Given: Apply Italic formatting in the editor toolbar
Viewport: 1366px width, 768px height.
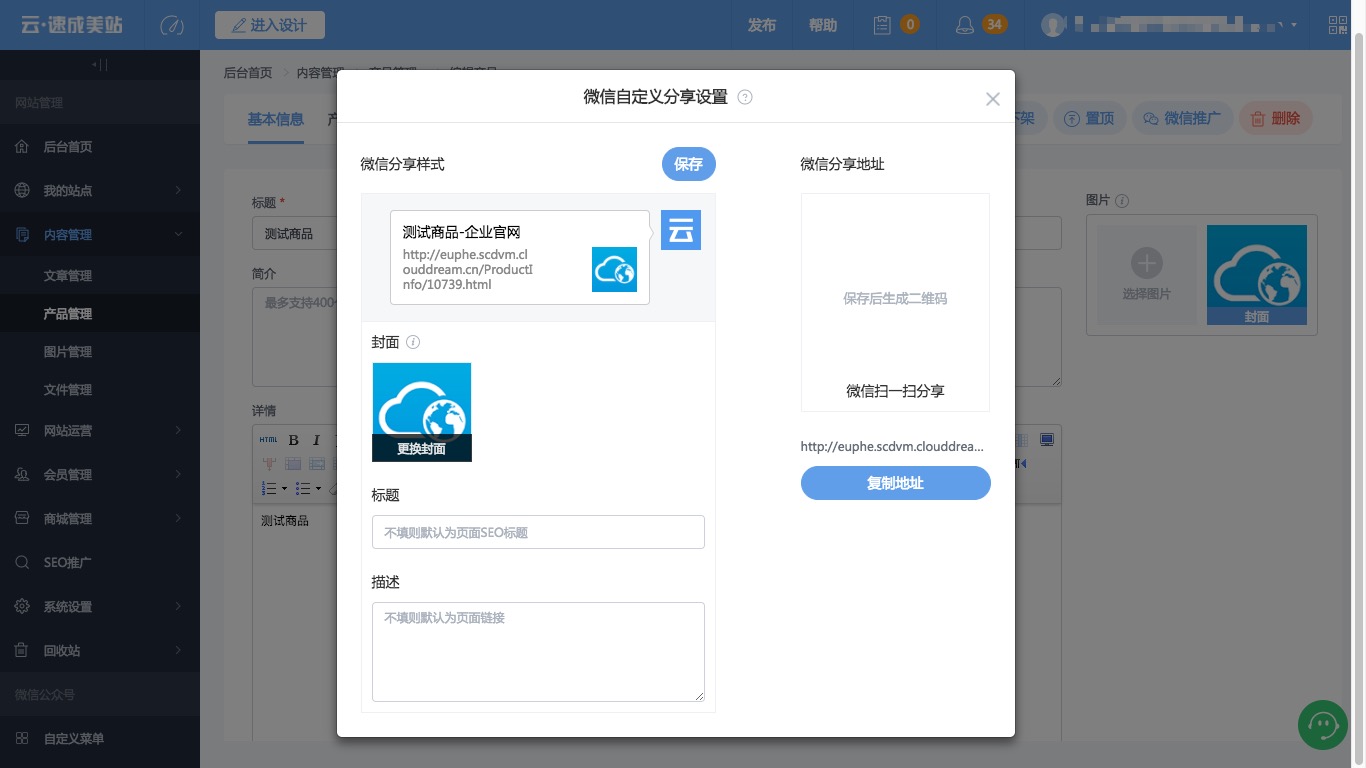Looking at the screenshot, I should pyautogui.click(x=316, y=439).
